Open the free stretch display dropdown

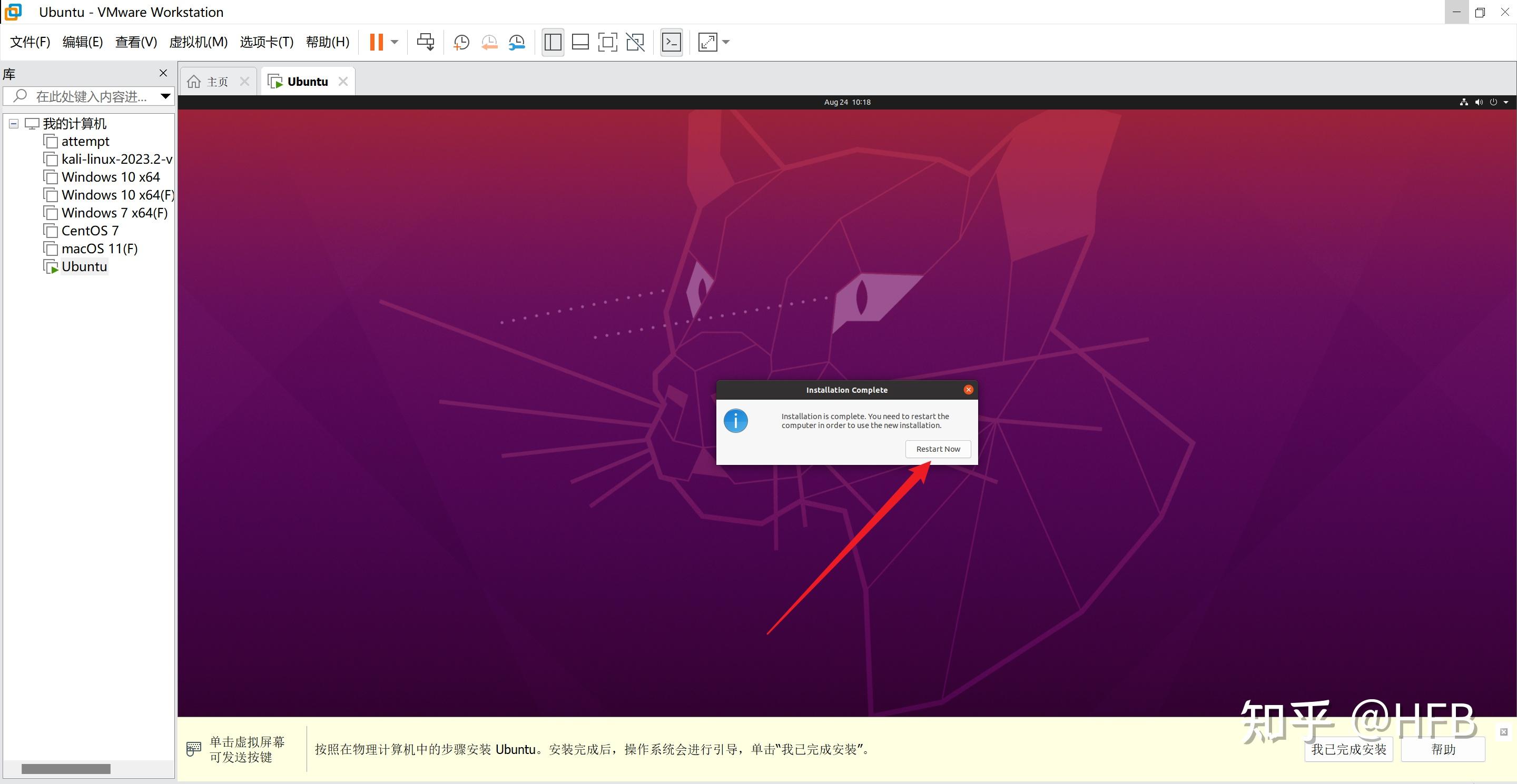726,42
